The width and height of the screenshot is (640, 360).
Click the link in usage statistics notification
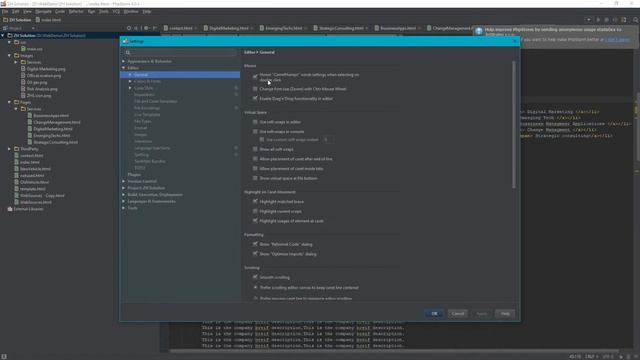pyautogui.click(x=617, y=40)
